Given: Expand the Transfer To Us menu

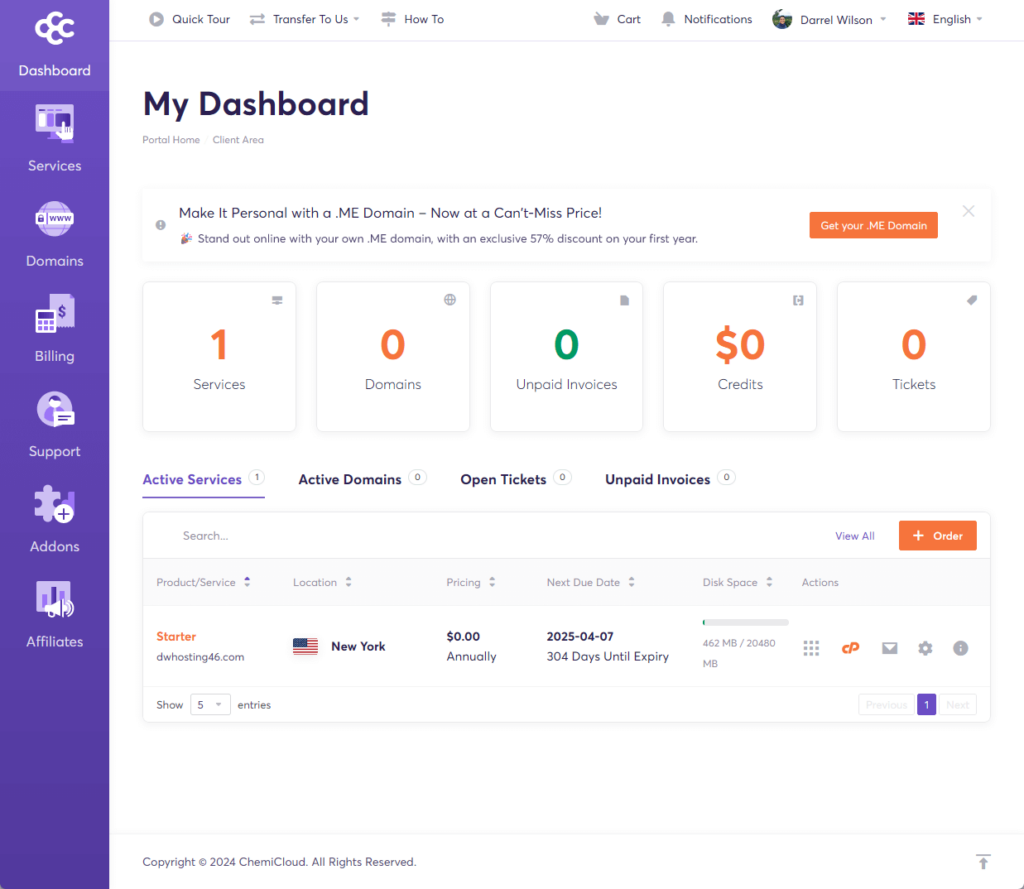Looking at the screenshot, I should 304,18.
